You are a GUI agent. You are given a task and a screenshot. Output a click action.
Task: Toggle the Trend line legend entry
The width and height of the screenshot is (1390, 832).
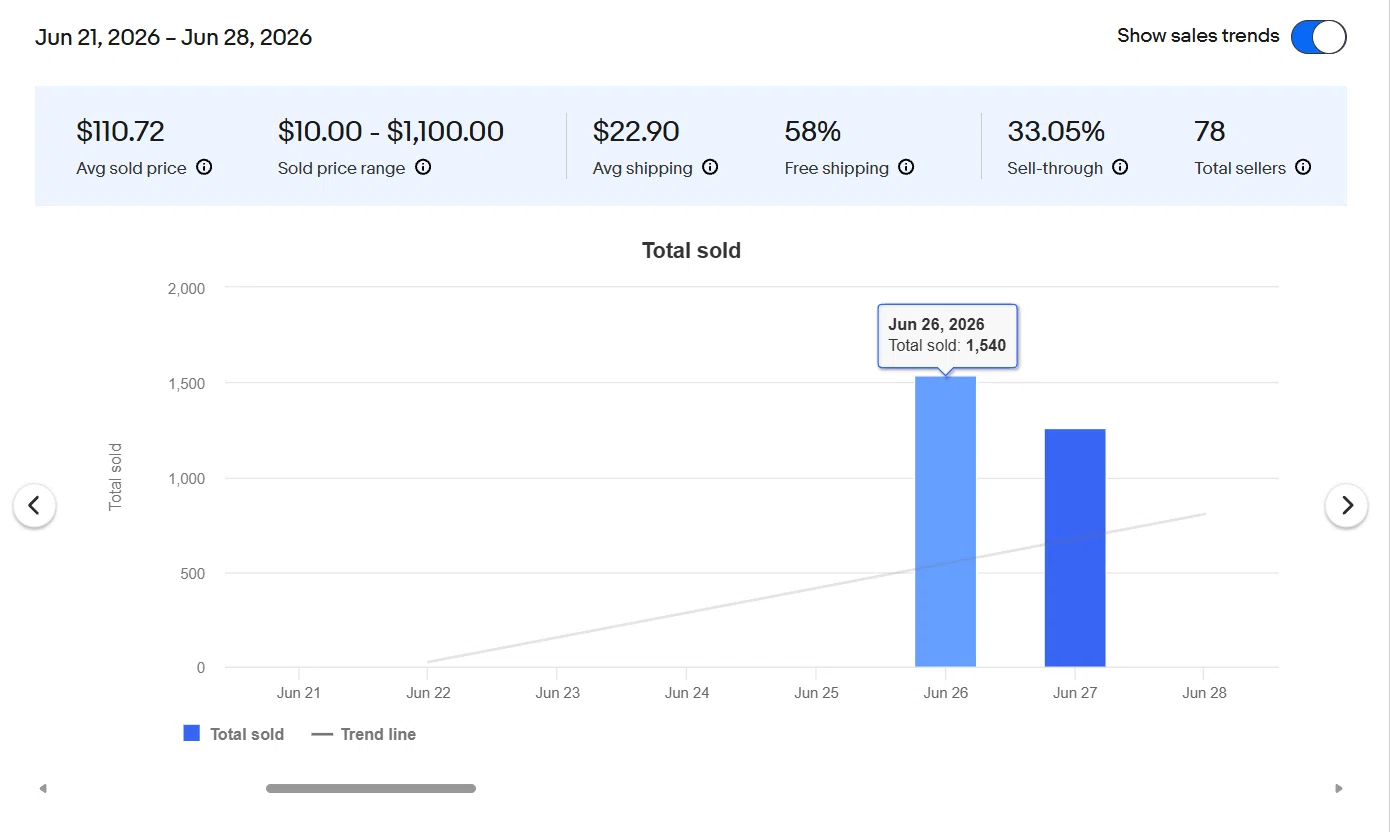tap(364, 734)
